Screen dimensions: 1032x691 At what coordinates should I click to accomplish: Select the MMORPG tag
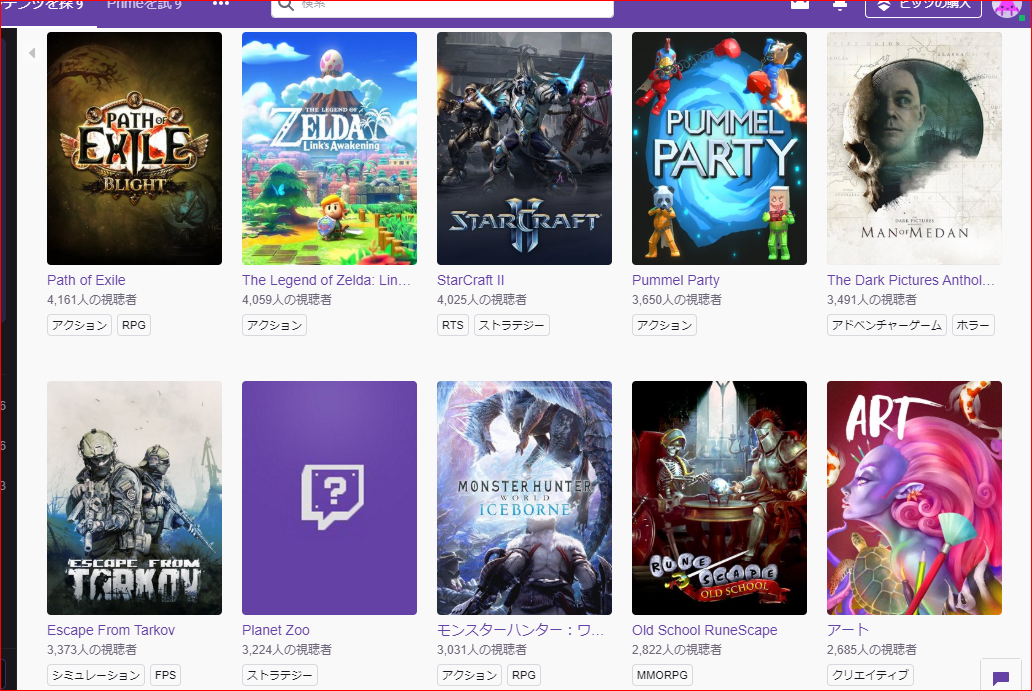pos(662,675)
